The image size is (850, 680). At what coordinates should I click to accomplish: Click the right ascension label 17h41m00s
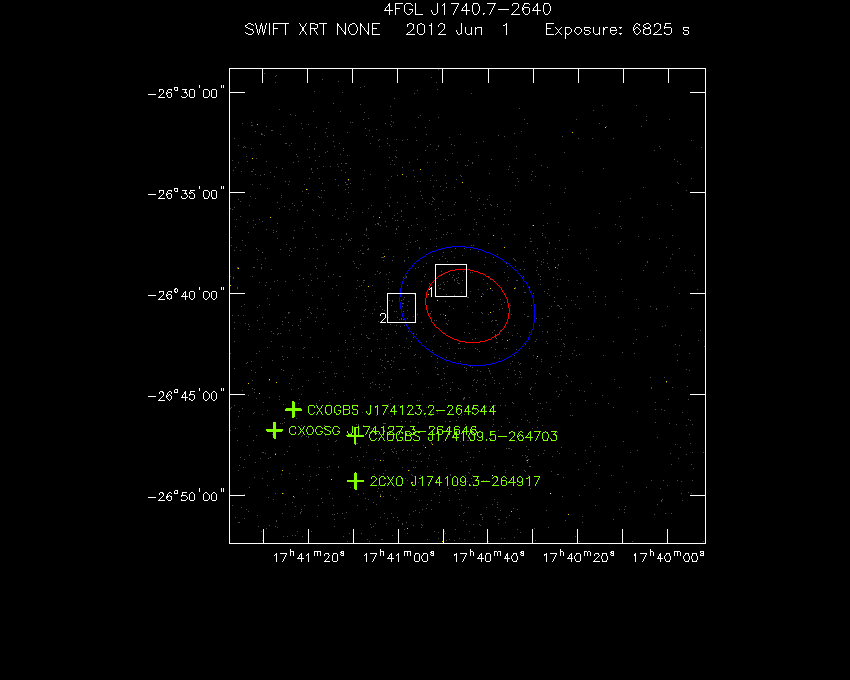pyautogui.click(x=398, y=557)
